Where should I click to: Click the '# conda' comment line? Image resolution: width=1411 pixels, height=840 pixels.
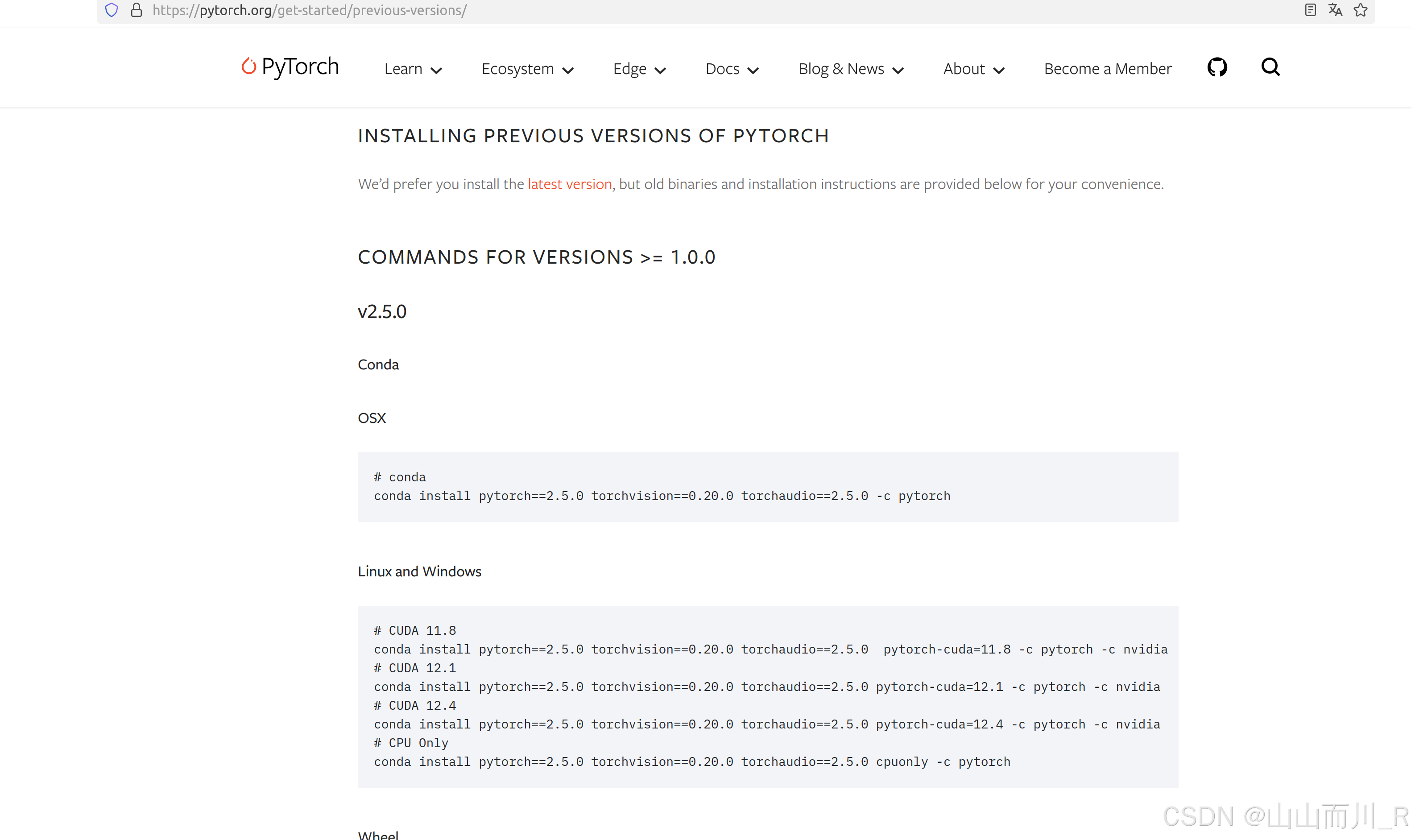click(400, 477)
